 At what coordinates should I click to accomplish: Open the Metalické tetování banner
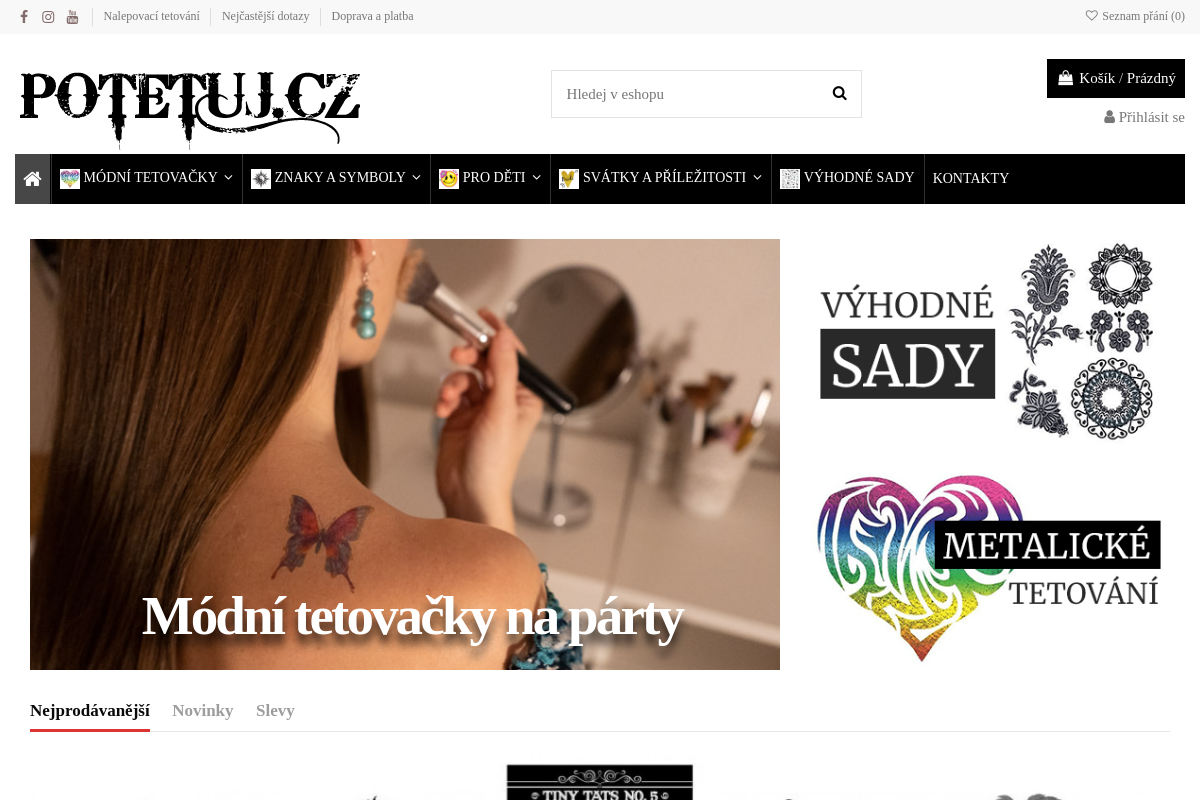click(989, 568)
